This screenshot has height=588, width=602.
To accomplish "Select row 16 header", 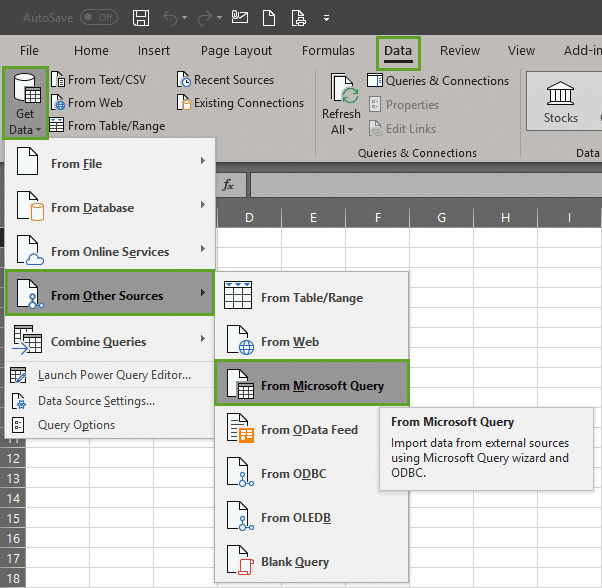I will (13, 538).
